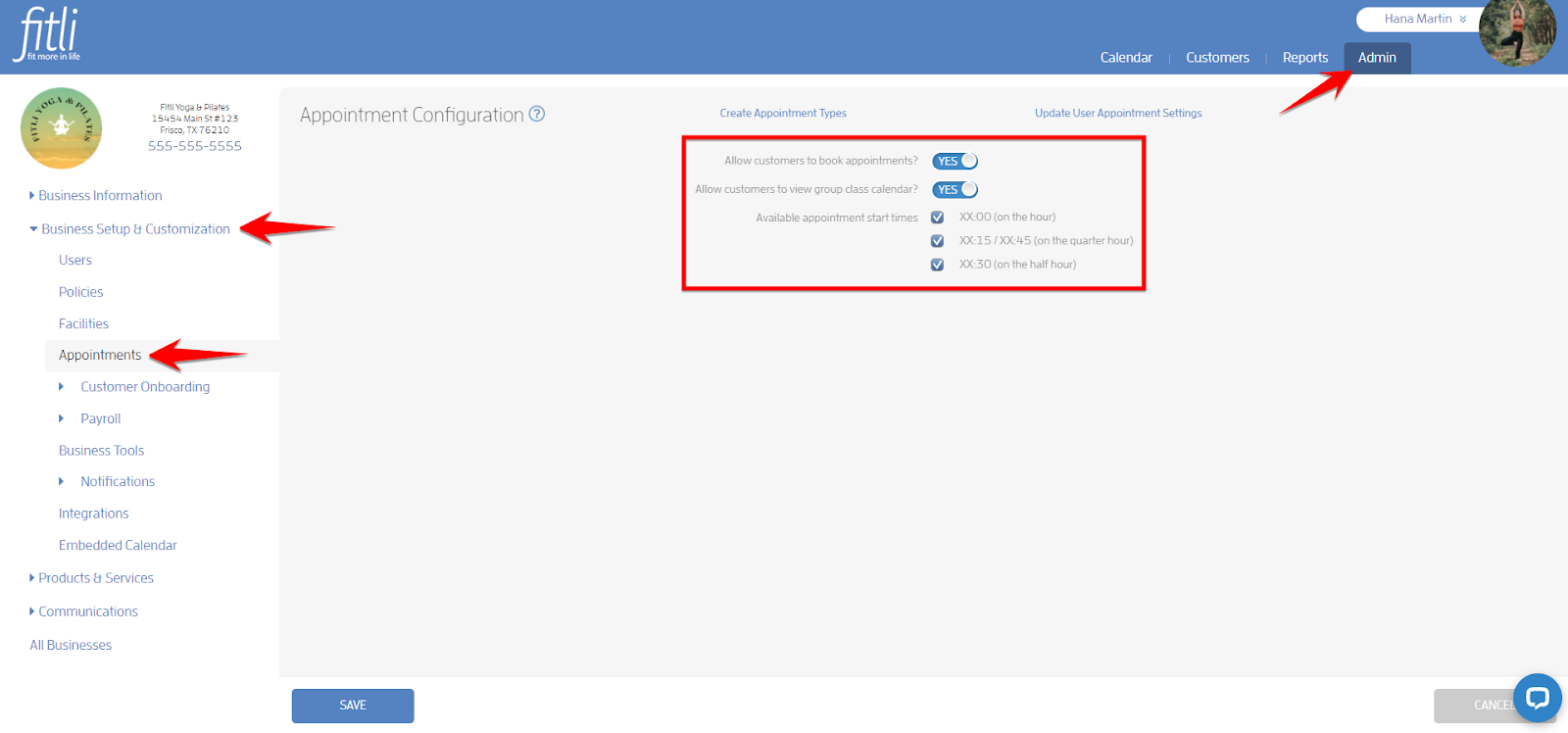Toggle Allow customers to view group class calendar

955,189
